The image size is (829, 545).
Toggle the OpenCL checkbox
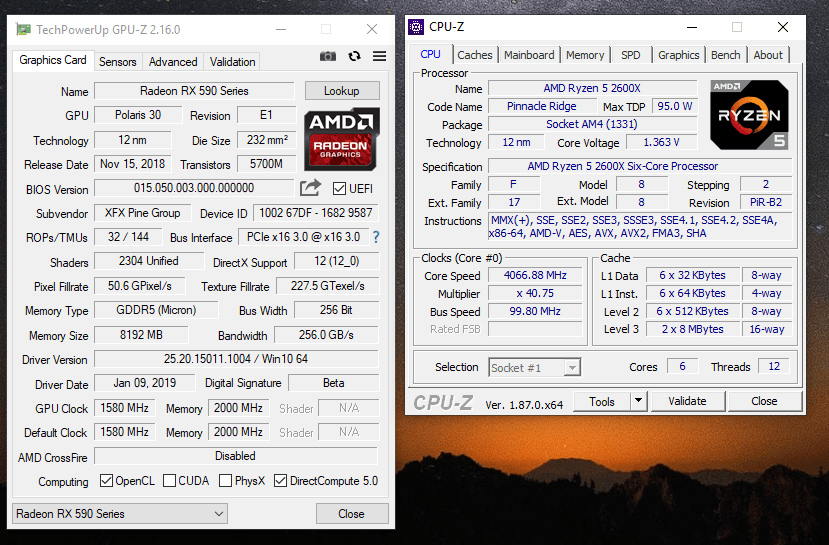pyautogui.click(x=107, y=481)
